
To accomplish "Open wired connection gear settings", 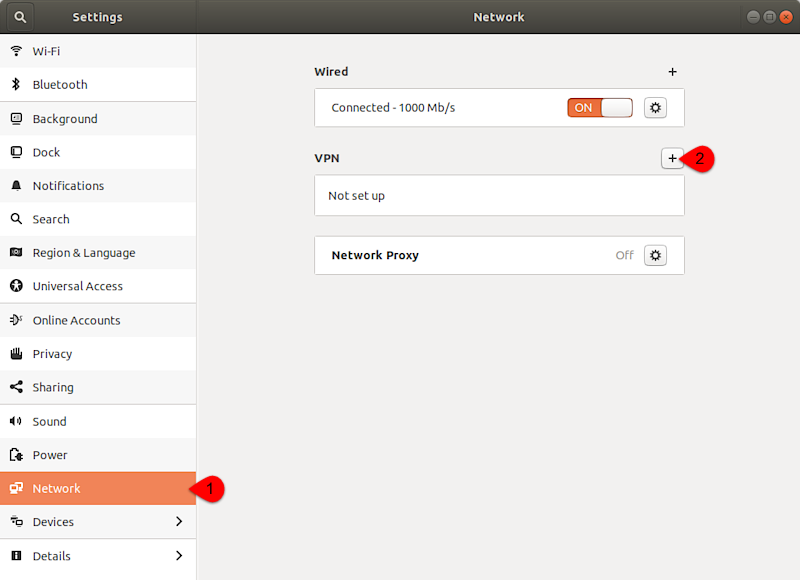I will click(x=655, y=108).
